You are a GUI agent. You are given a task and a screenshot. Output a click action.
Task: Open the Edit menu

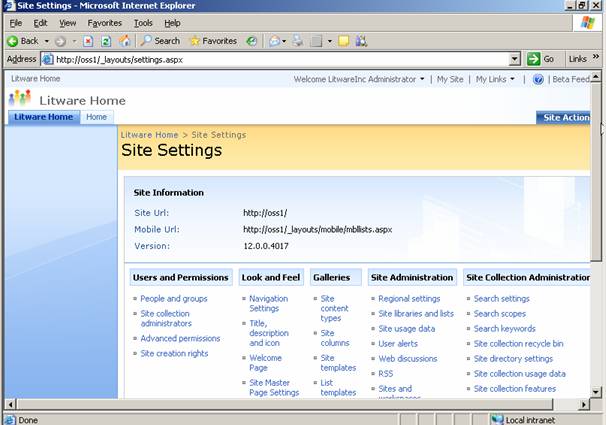[x=40, y=23]
